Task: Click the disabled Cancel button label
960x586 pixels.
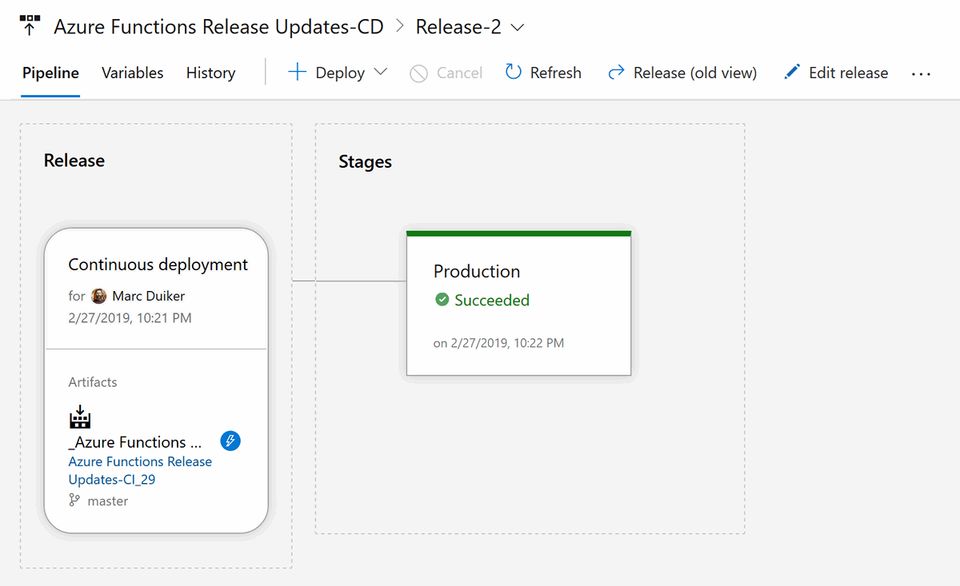Action: [x=459, y=73]
